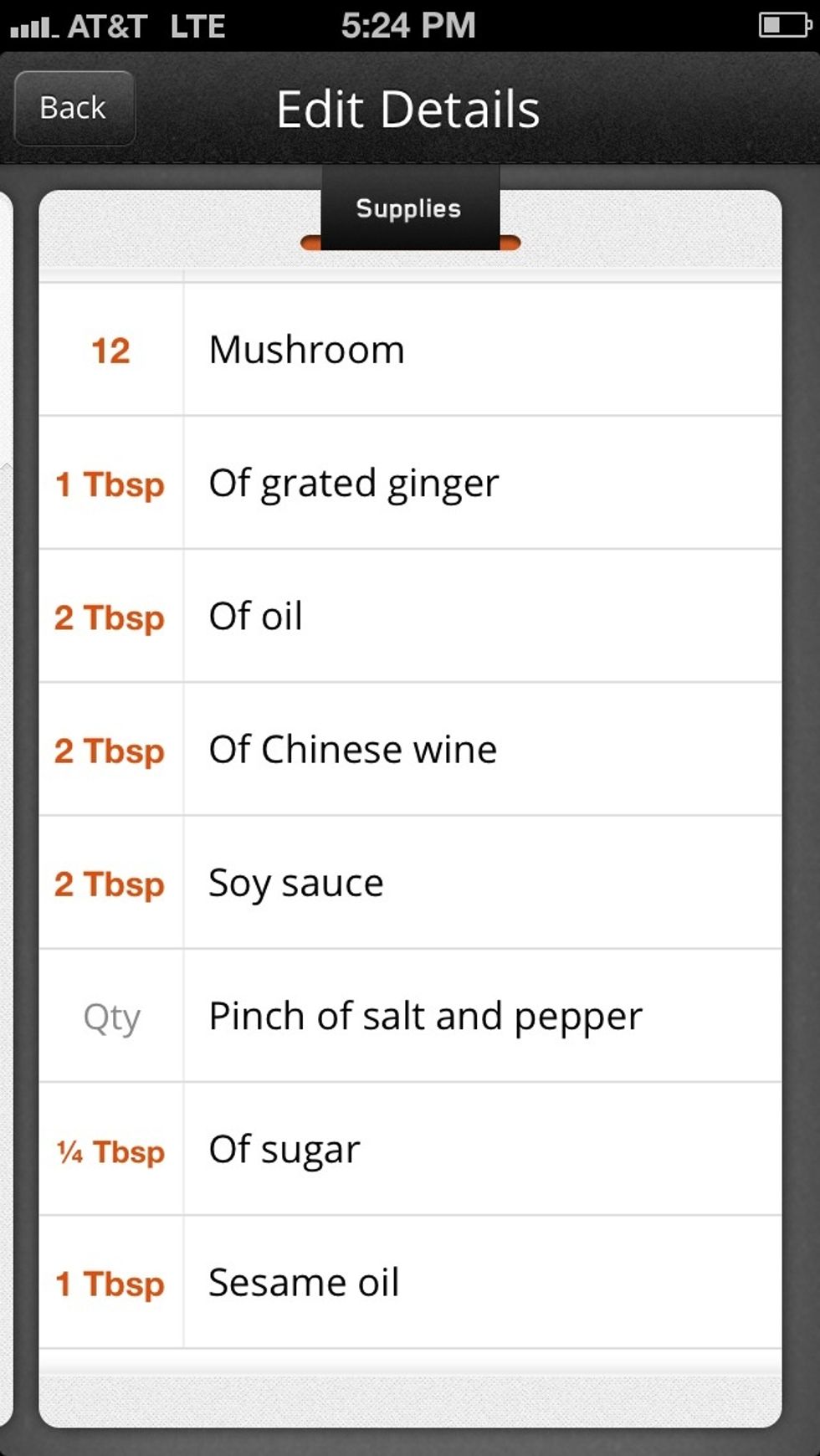Select the Supplies tab

[409, 208]
